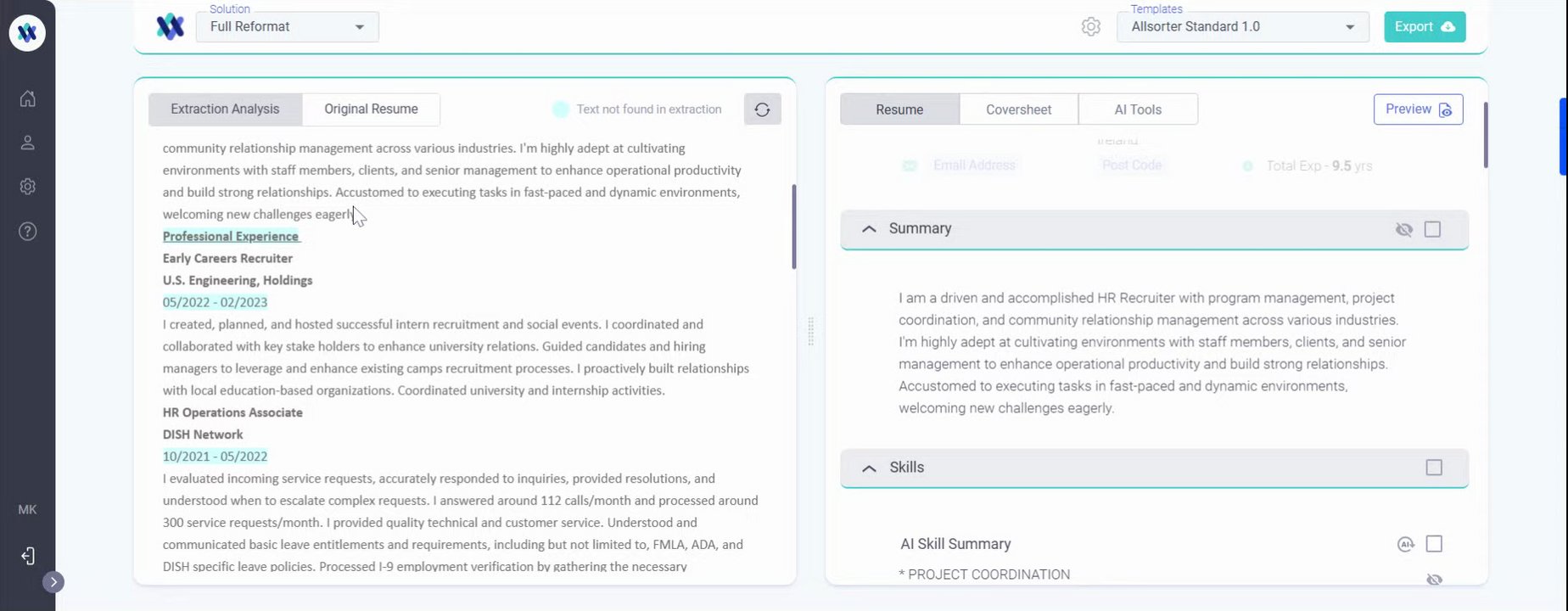Click the AI icon beside AI Skill Summary

pyautogui.click(x=1405, y=544)
